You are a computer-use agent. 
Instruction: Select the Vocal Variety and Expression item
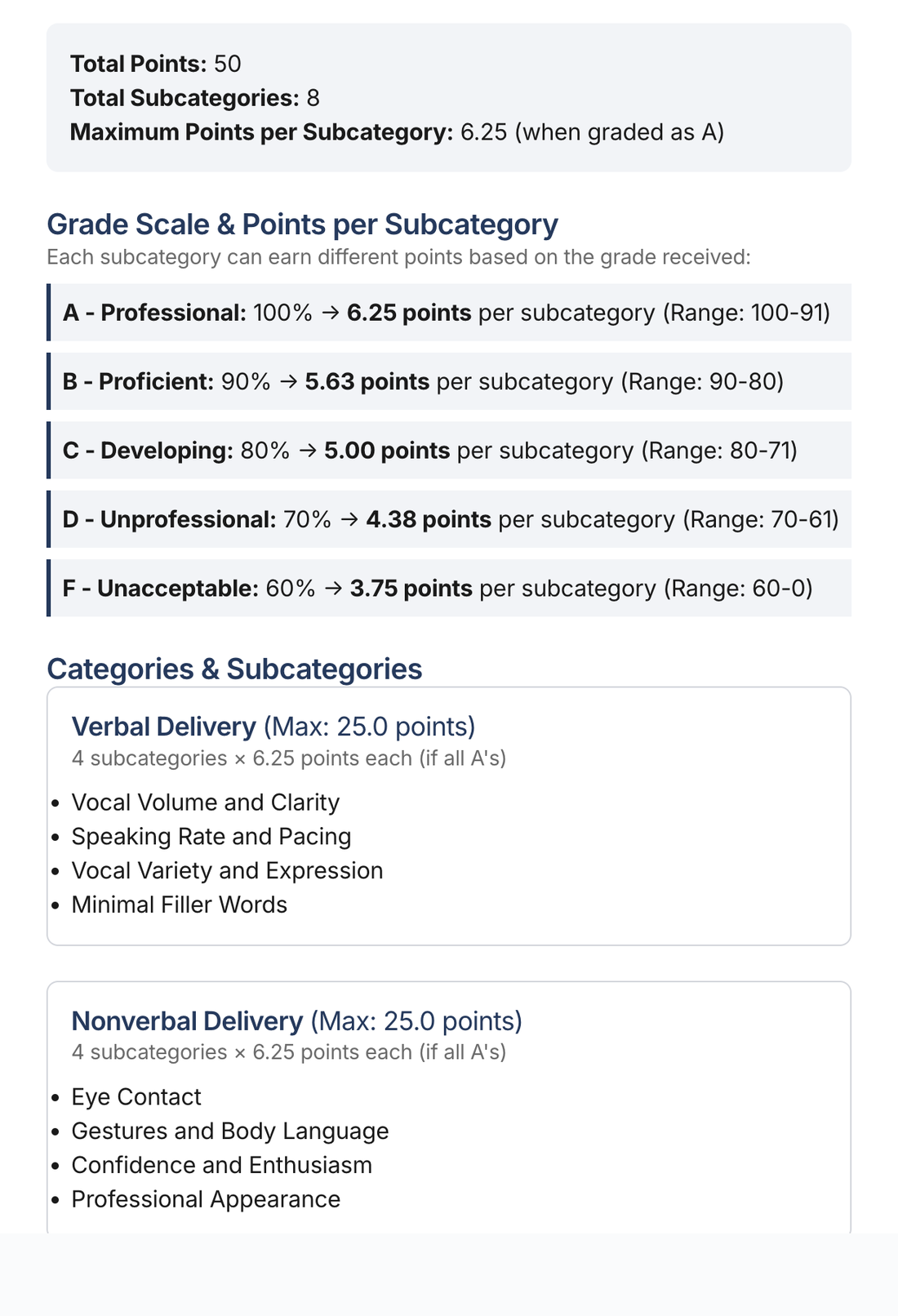point(227,871)
